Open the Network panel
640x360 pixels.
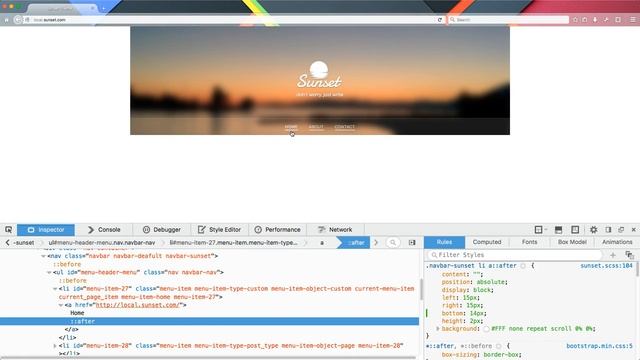point(335,230)
